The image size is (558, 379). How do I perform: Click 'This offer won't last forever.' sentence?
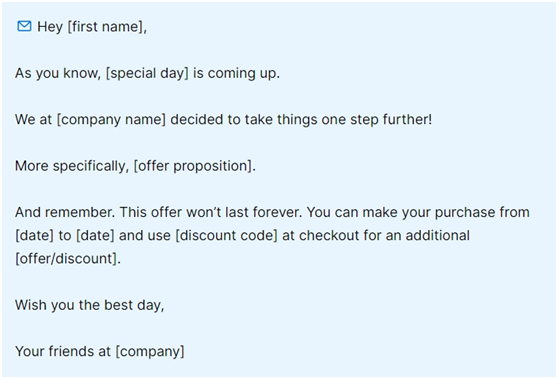tap(211, 212)
